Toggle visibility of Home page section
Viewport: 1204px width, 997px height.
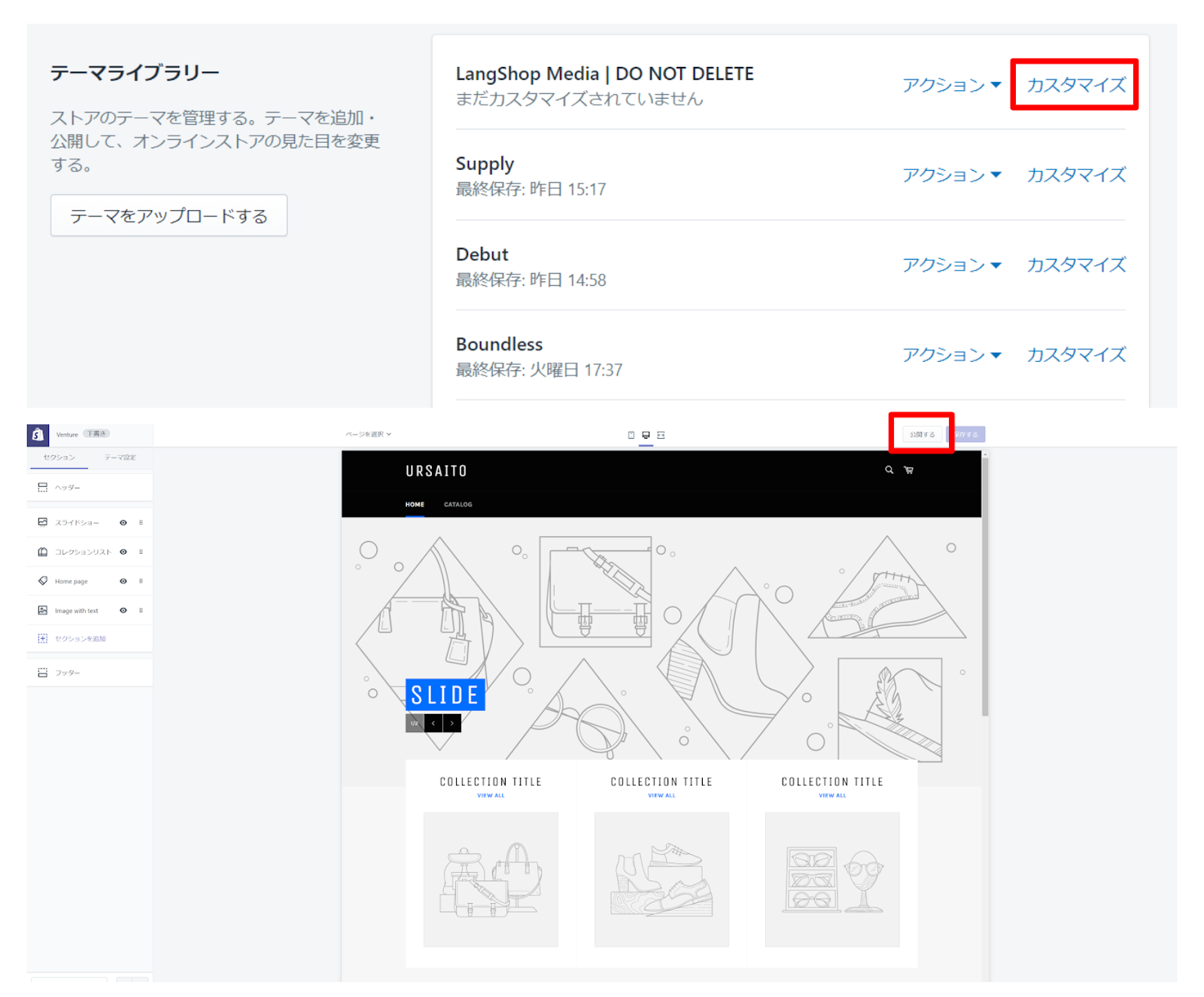point(123,581)
